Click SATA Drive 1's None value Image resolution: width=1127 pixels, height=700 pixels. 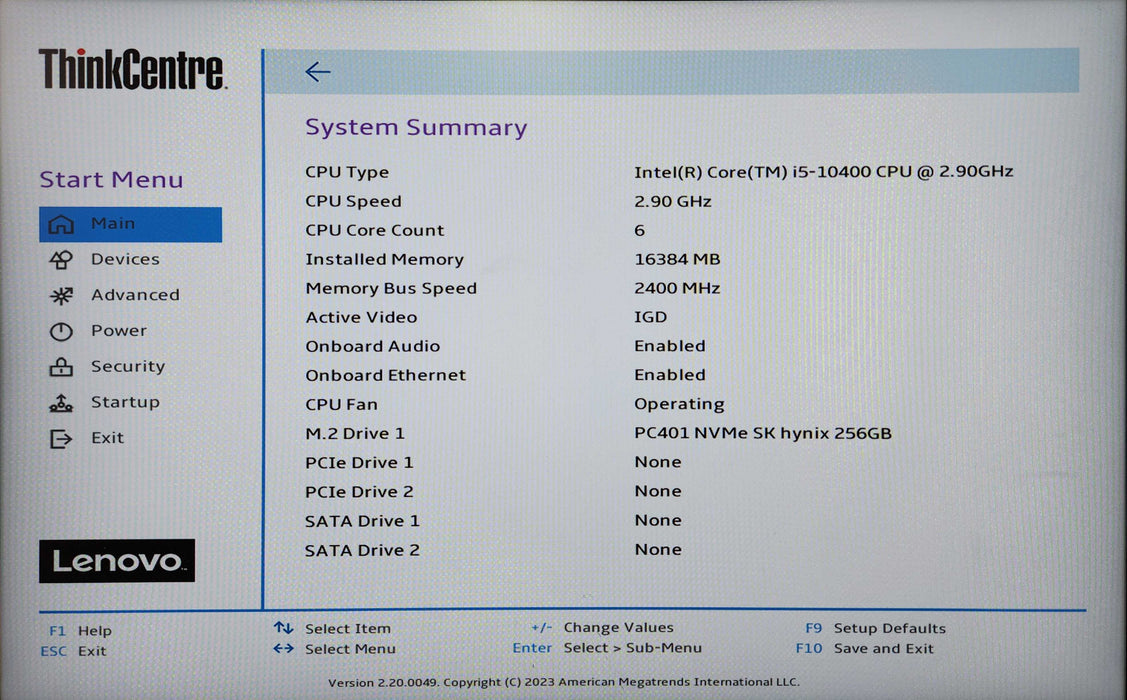pyautogui.click(x=658, y=520)
